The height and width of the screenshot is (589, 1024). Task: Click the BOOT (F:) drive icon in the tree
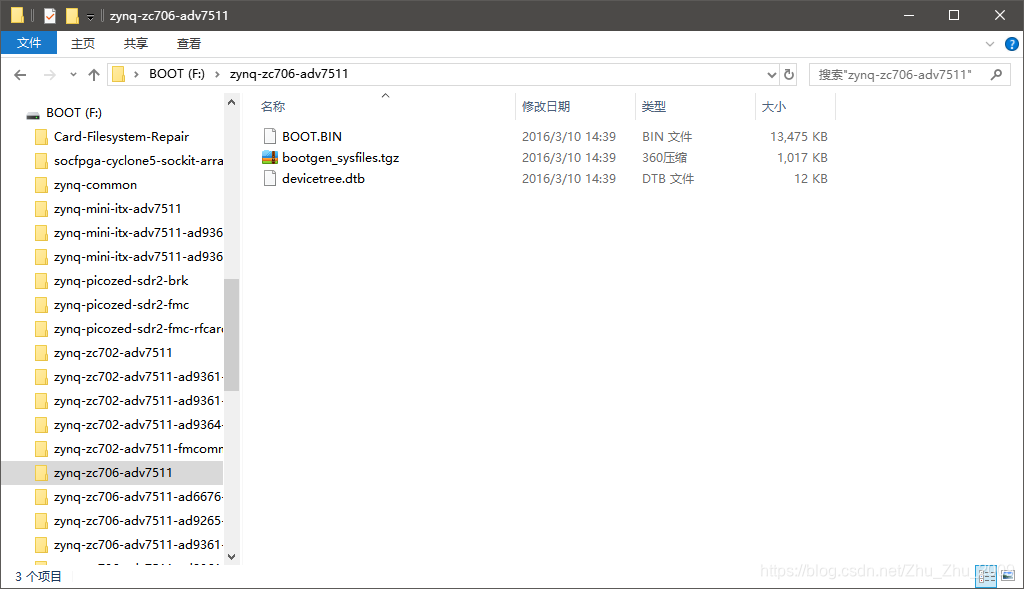pyautogui.click(x=33, y=115)
